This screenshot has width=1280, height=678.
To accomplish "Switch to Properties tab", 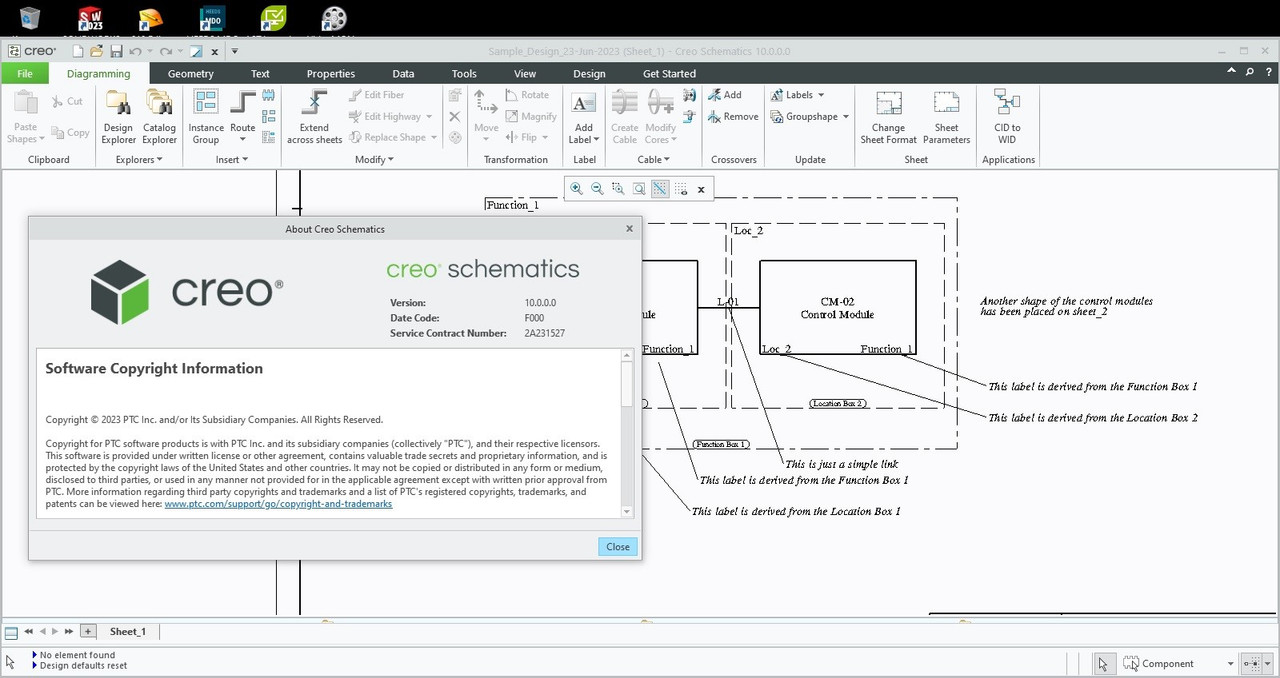I will click(330, 73).
